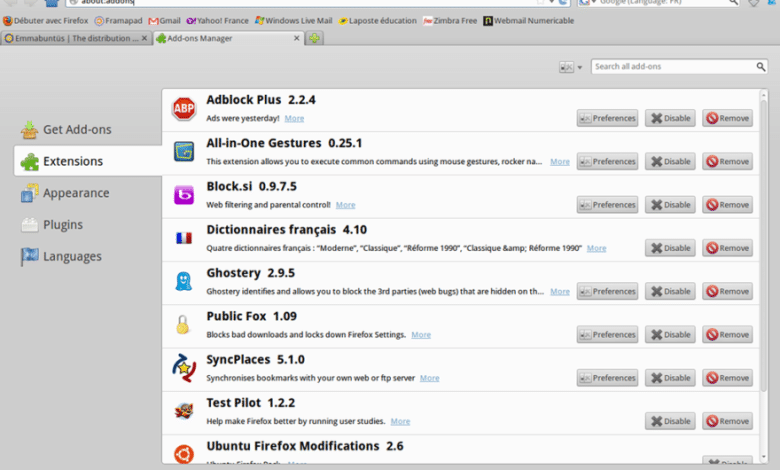Click the Public Fox padlock icon
The height and width of the screenshot is (470, 780).
pyautogui.click(x=183, y=325)
